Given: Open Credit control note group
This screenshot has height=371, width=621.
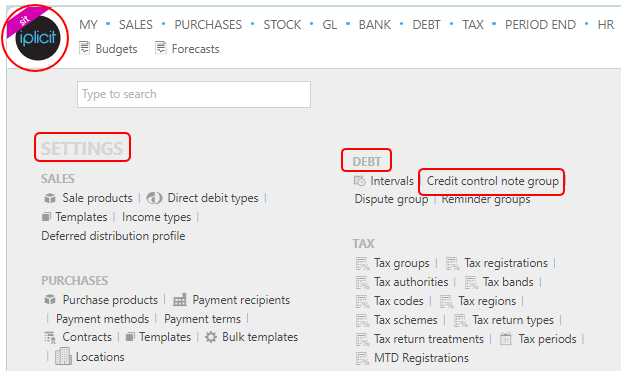Looking at the screenshot, I should [x=492, y=181].
